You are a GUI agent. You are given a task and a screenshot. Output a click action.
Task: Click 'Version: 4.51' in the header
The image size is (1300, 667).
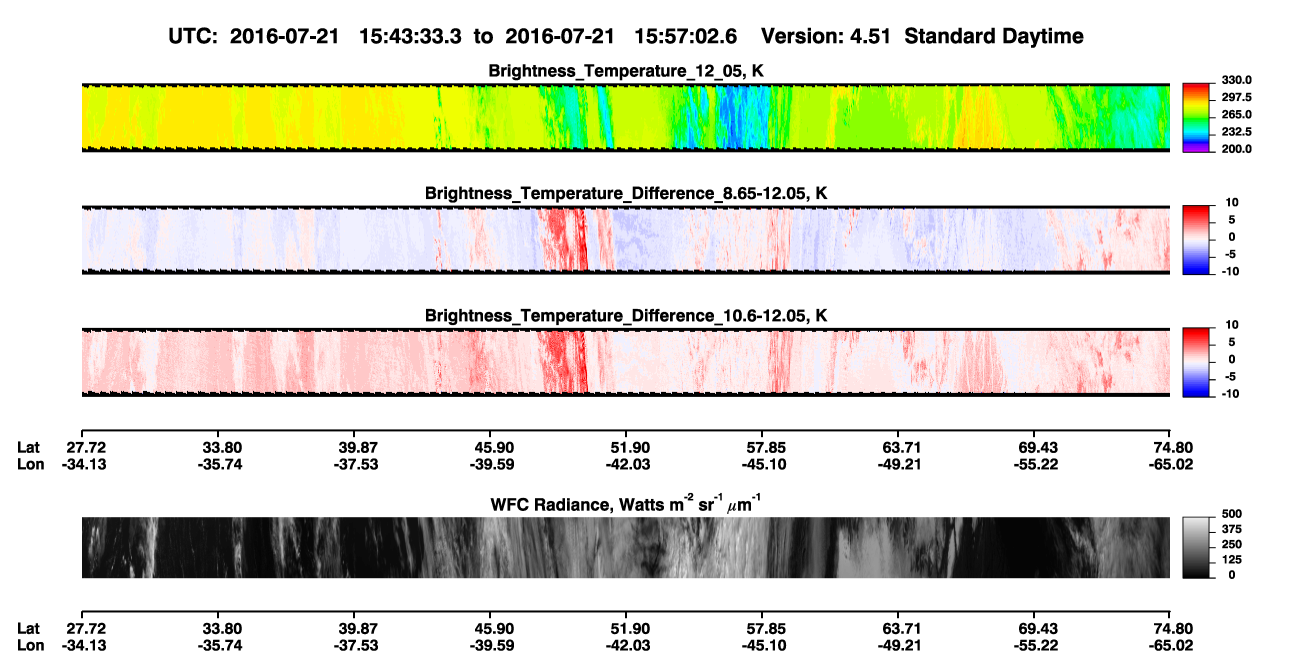coord(828,36)
